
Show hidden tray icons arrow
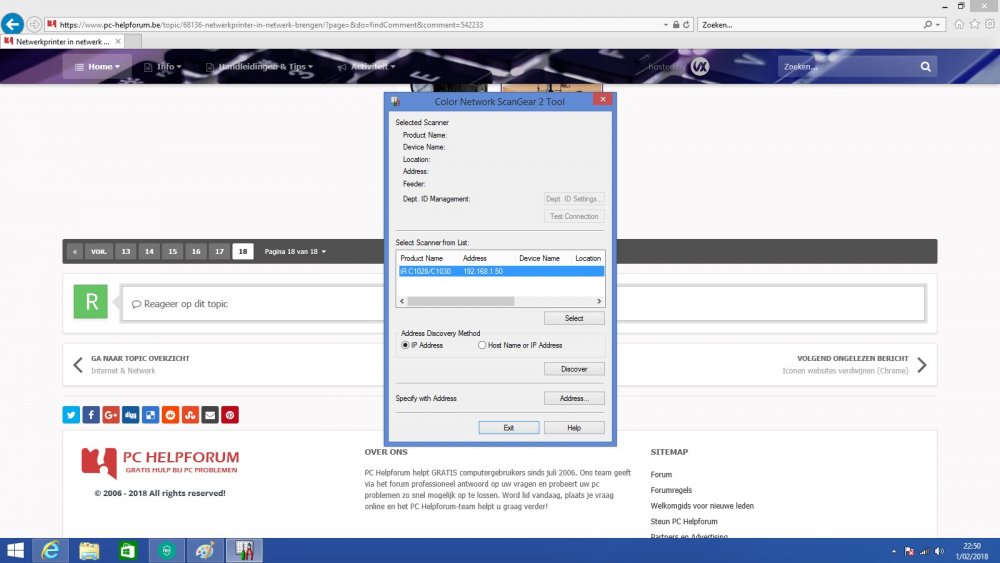893,552
